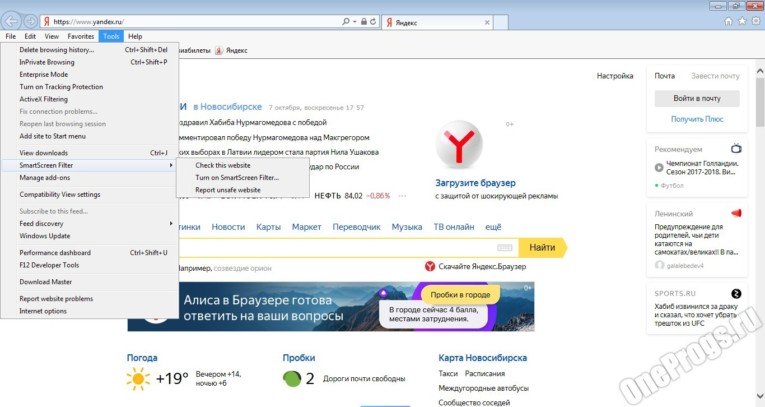Screen dimensions: 765x407
Task: Open the Завести почту link
Action: [715, 76]
